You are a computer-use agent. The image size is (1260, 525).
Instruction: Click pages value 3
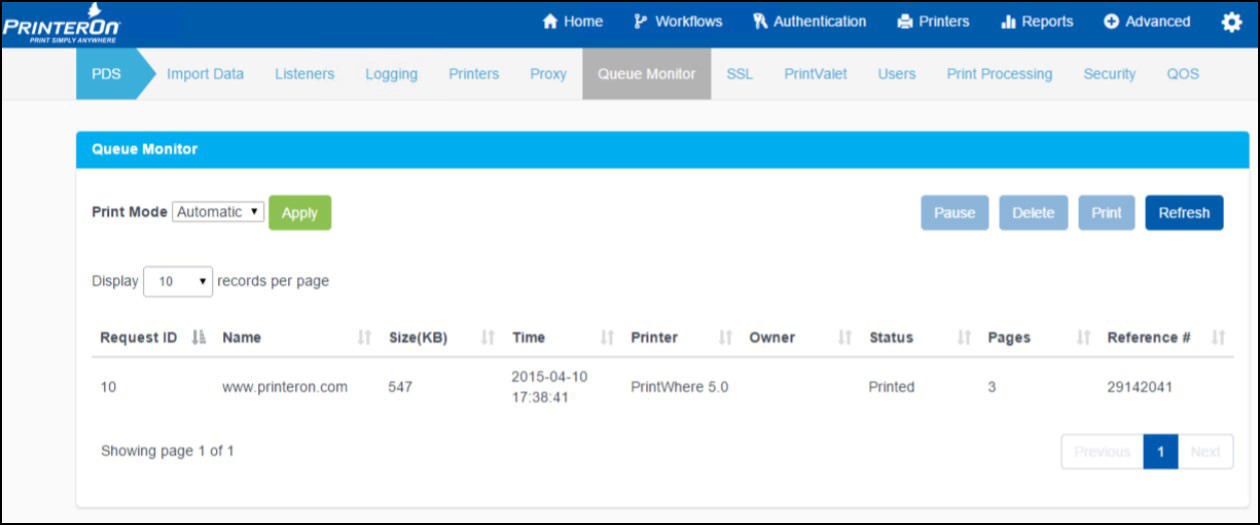click(992, 387)
